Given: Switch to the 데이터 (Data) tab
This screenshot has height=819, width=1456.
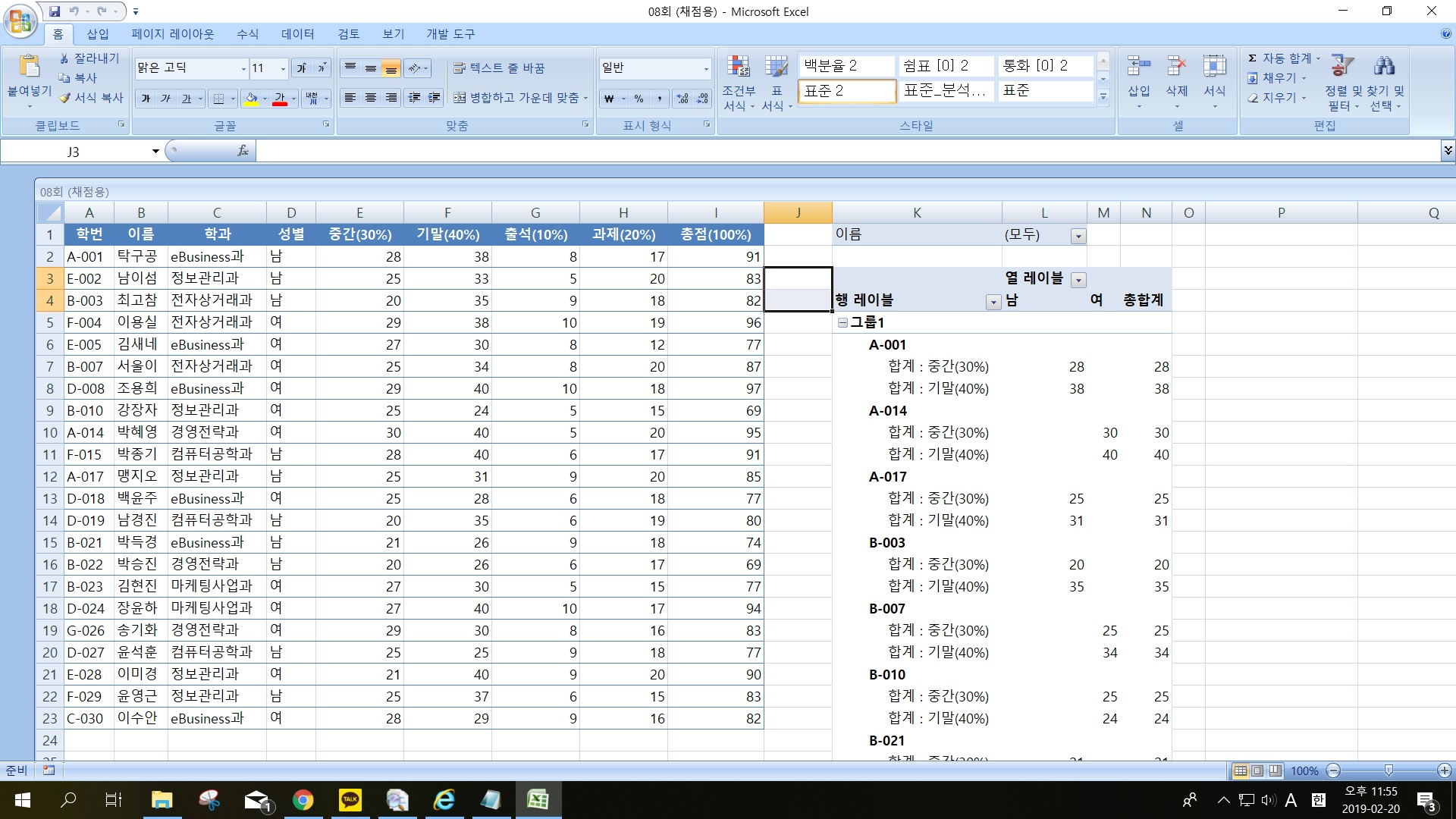Looking at the screenshot, I should (297, 34).
